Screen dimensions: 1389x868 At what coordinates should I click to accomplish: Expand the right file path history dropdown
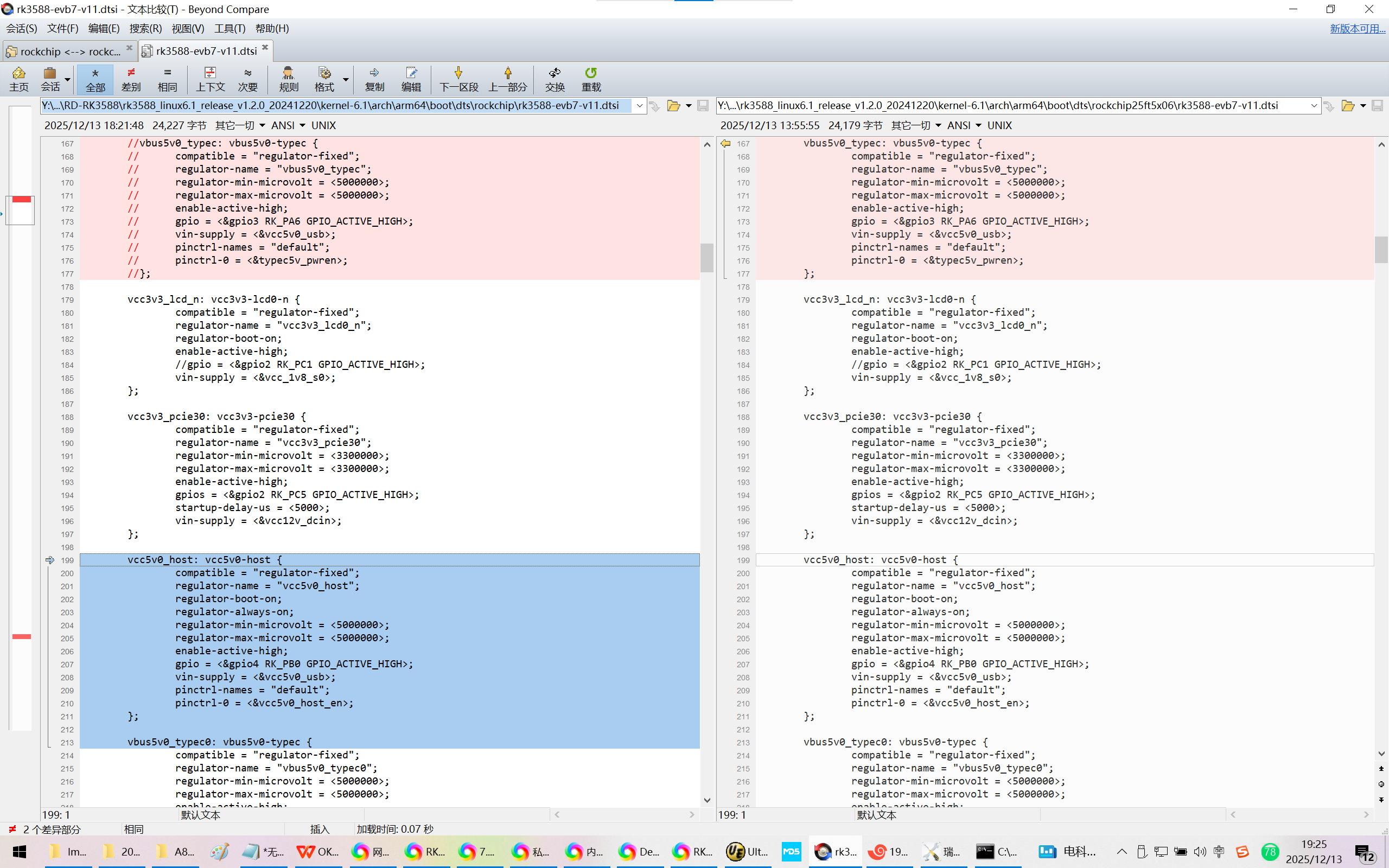[1313, 106]
